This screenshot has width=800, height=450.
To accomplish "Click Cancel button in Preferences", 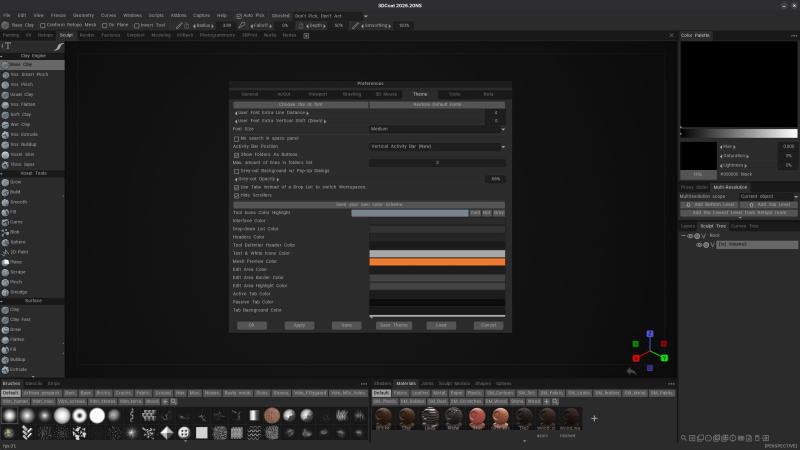I will (x=488, y=326).
